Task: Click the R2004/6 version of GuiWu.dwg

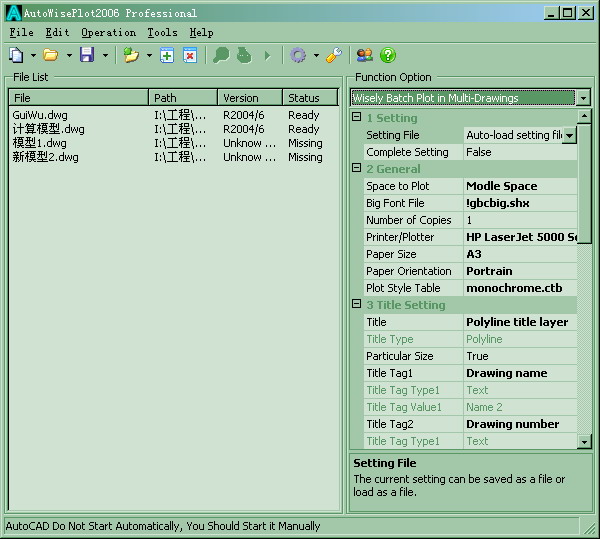Action: point(243,115)
